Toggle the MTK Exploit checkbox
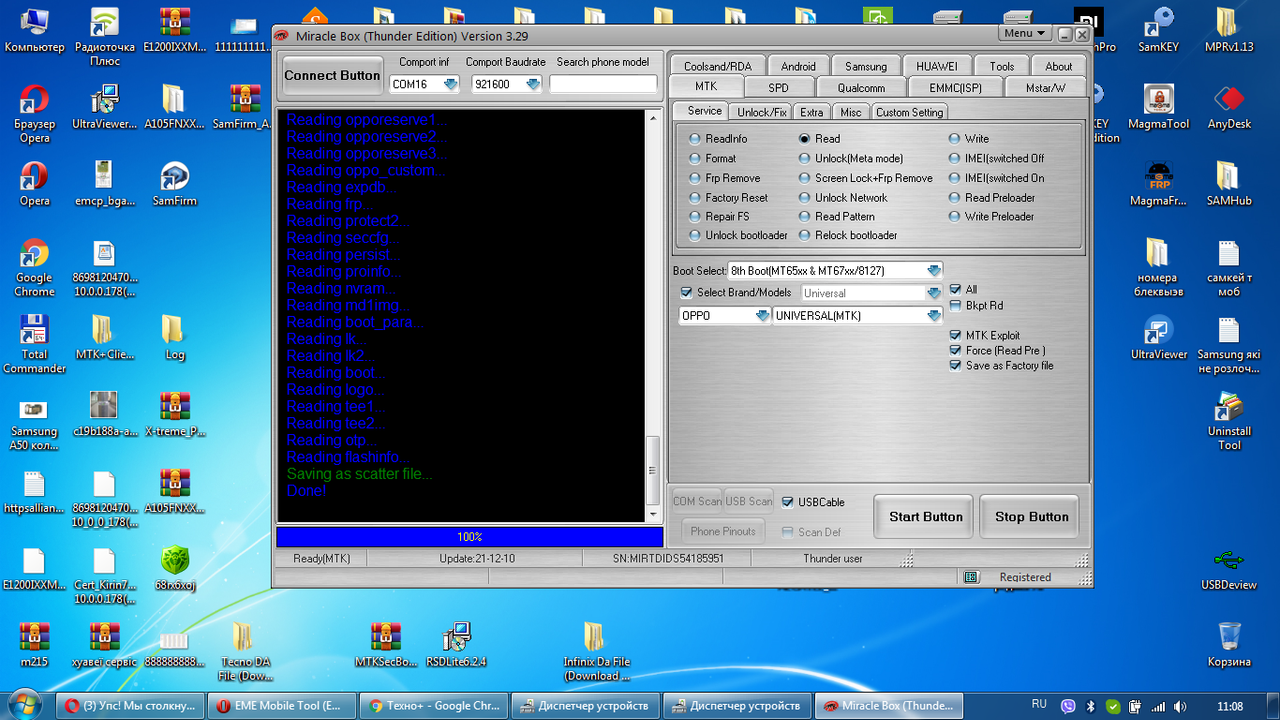Screen dimensions: 1280x720 (x=956, y=336)
